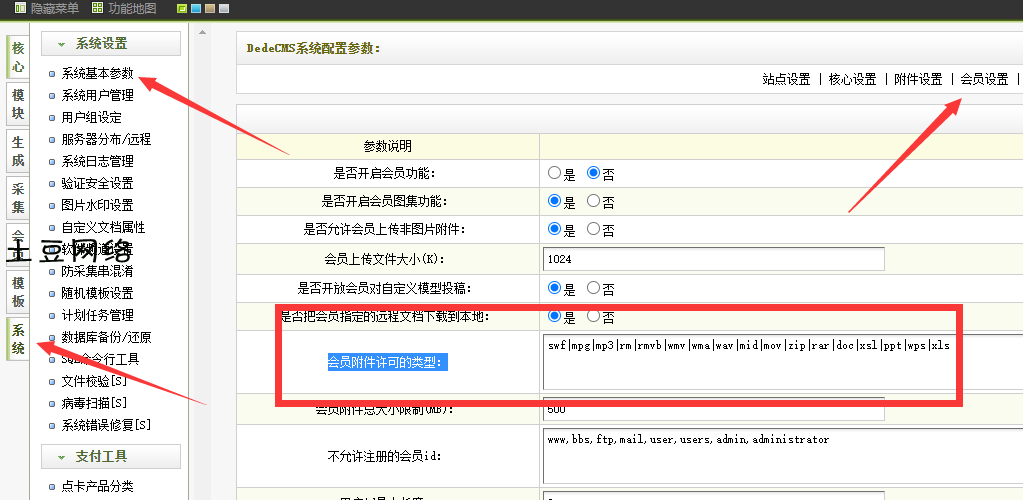
Task: Click the 参数说明 column header
Action: coord(388,146)
